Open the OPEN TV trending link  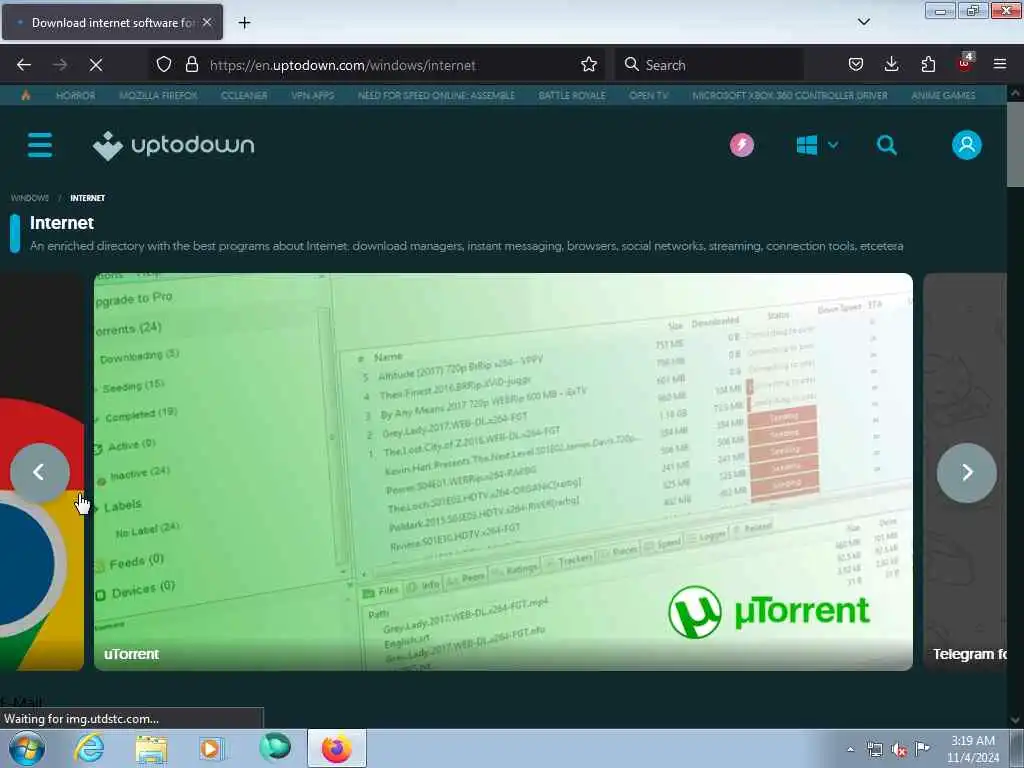tap(648, 95)
